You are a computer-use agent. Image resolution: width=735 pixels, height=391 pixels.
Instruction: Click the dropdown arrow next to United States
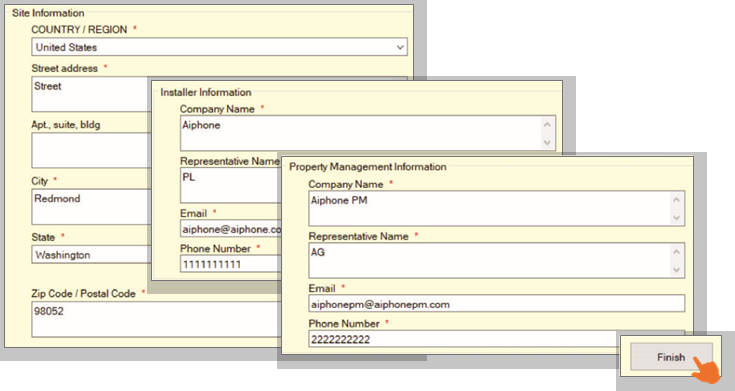(400, 47)
